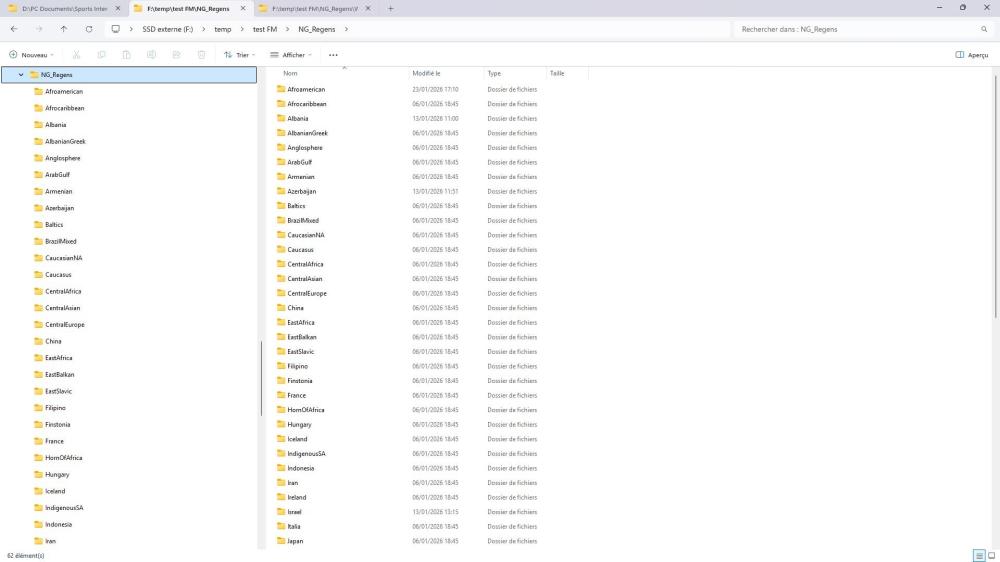Navigate up one folder level
Image resolution: width=1000 pixels, height=562 pixels.
[x=64, y=29]
